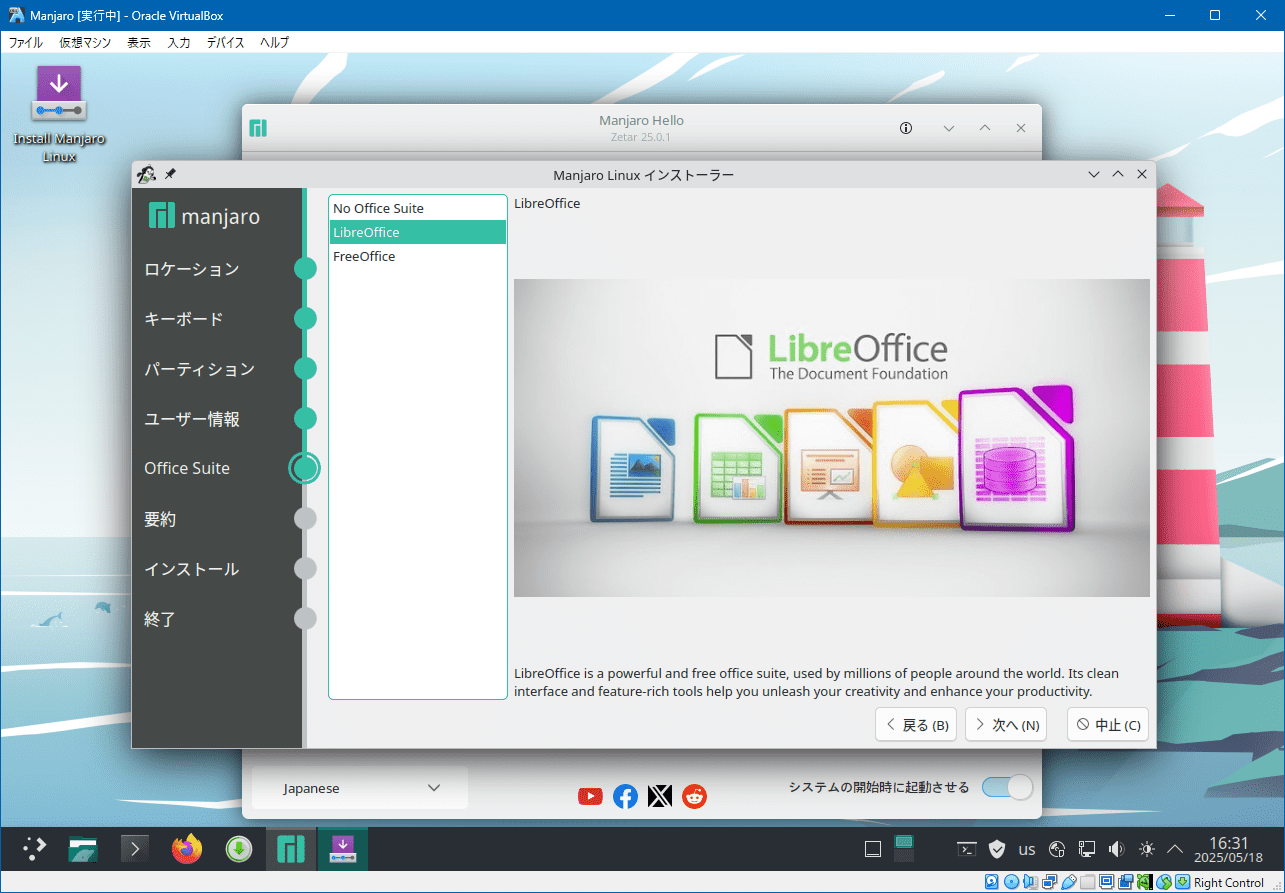Click the installer penguin icon in title bar
Viewport: 1285px width, 893px height.
pyautogui.click(x=146, y=174)
